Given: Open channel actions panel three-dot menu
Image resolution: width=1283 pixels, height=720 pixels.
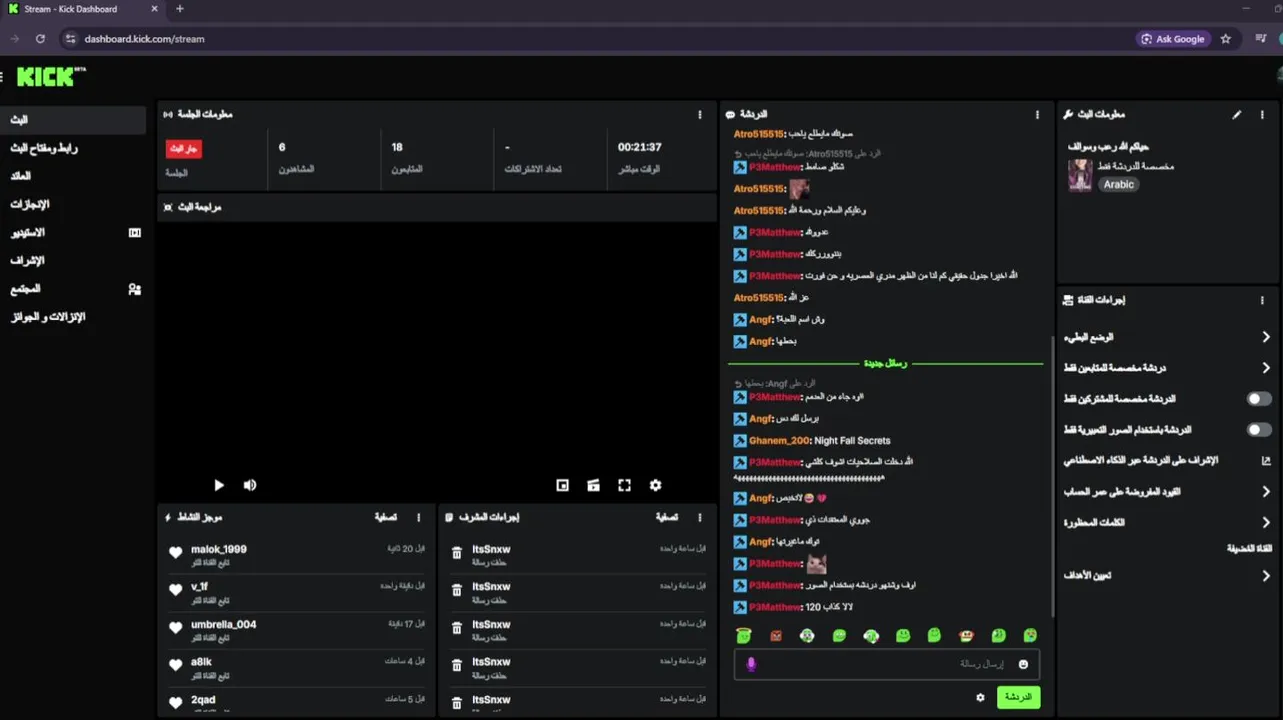Looking at the screenshot, I should point(1262,300).
